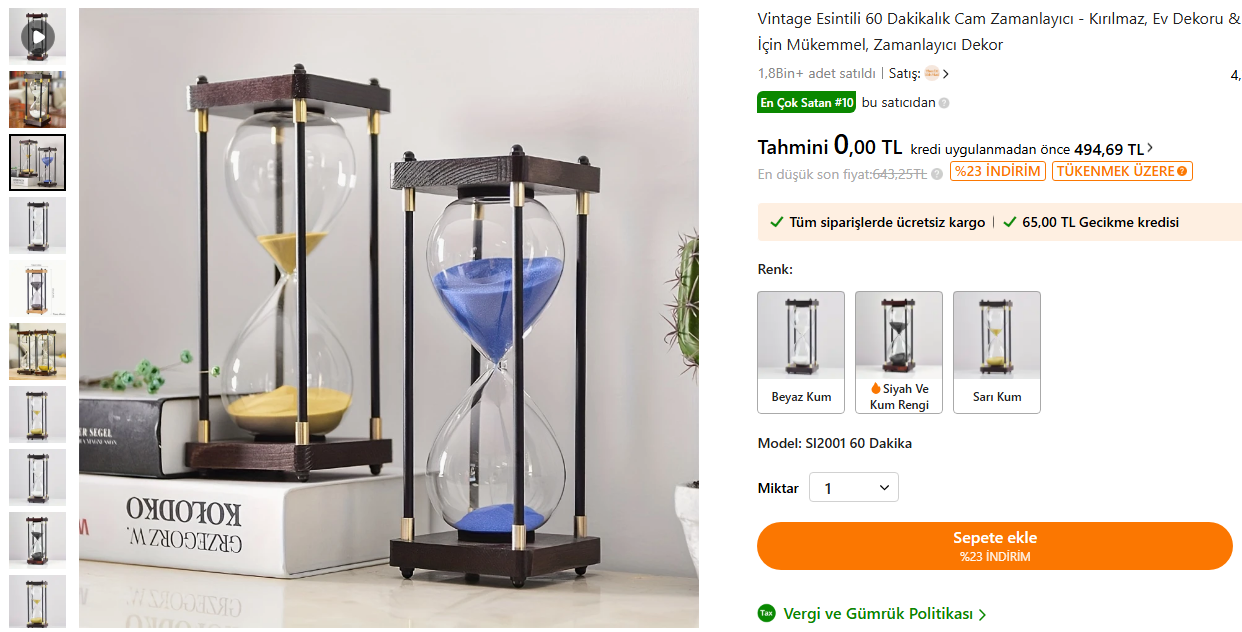Select the Siyah Ve Kum Rengi option
1242x632 pixels.
899,352
